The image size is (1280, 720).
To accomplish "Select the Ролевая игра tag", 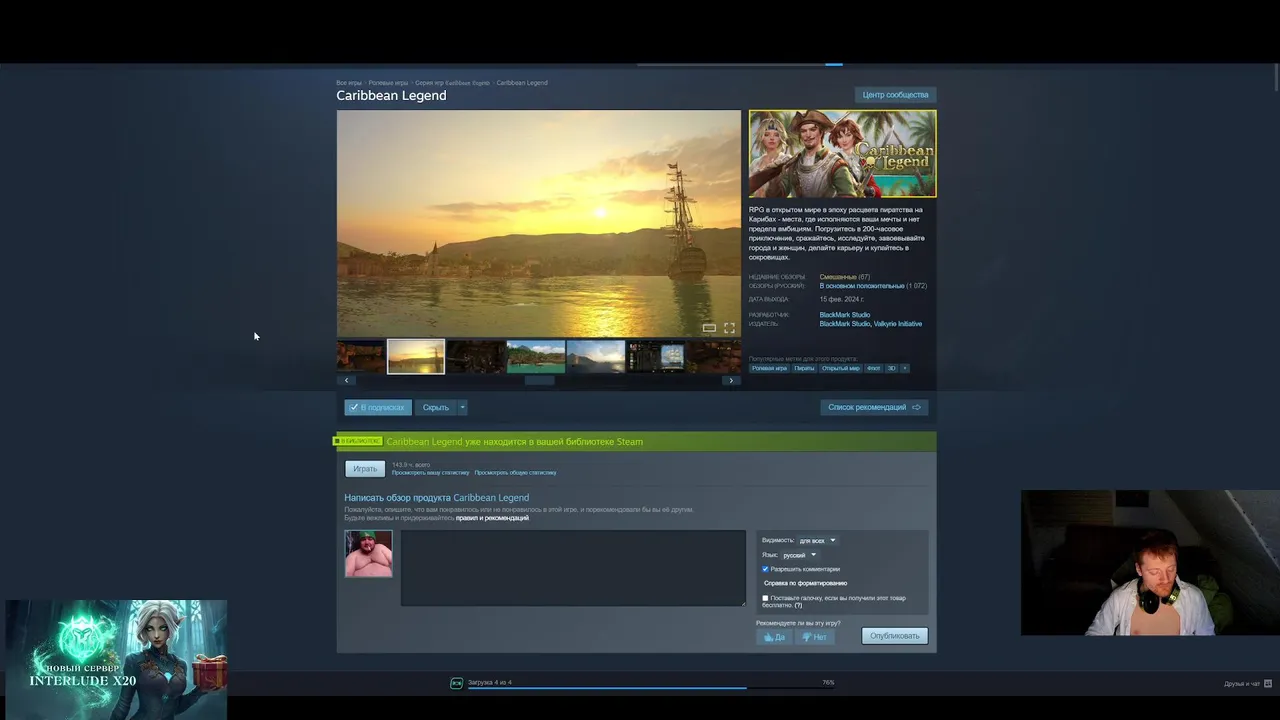I will (769, 368).
